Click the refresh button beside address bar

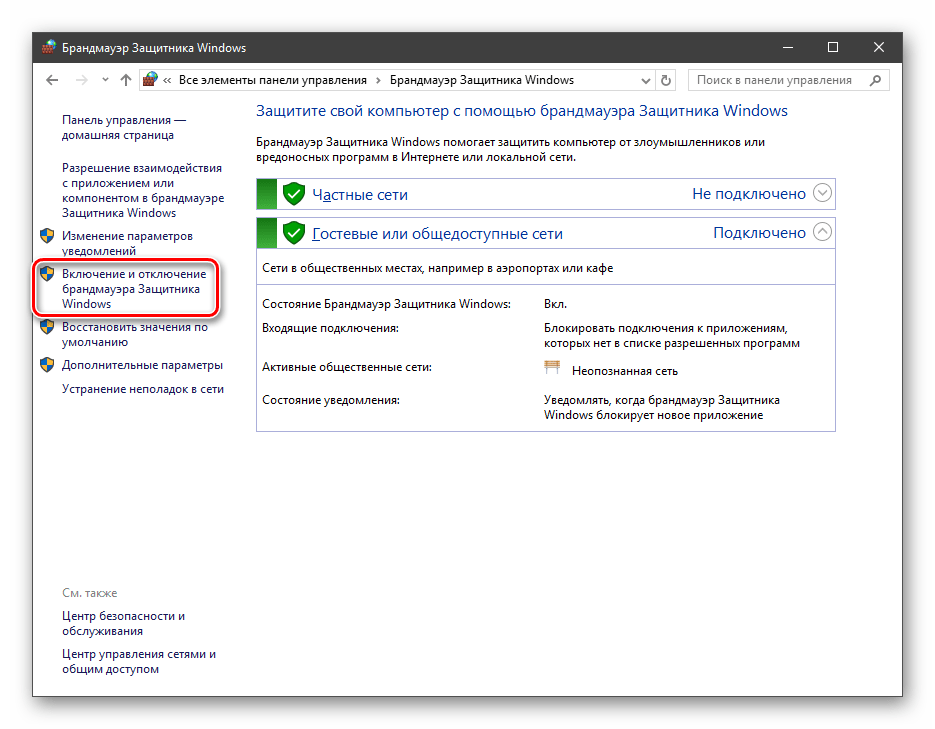click(667, 80)
